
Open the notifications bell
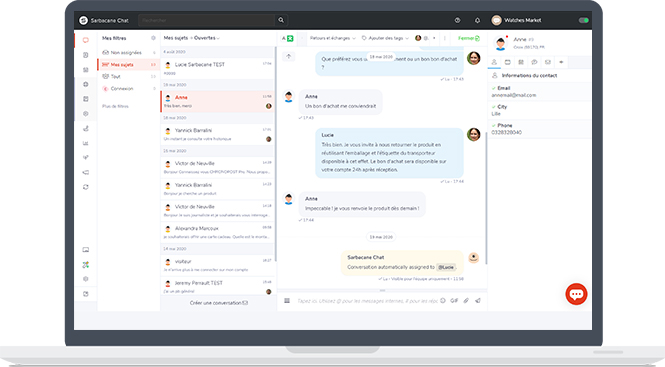coord(477,20)
